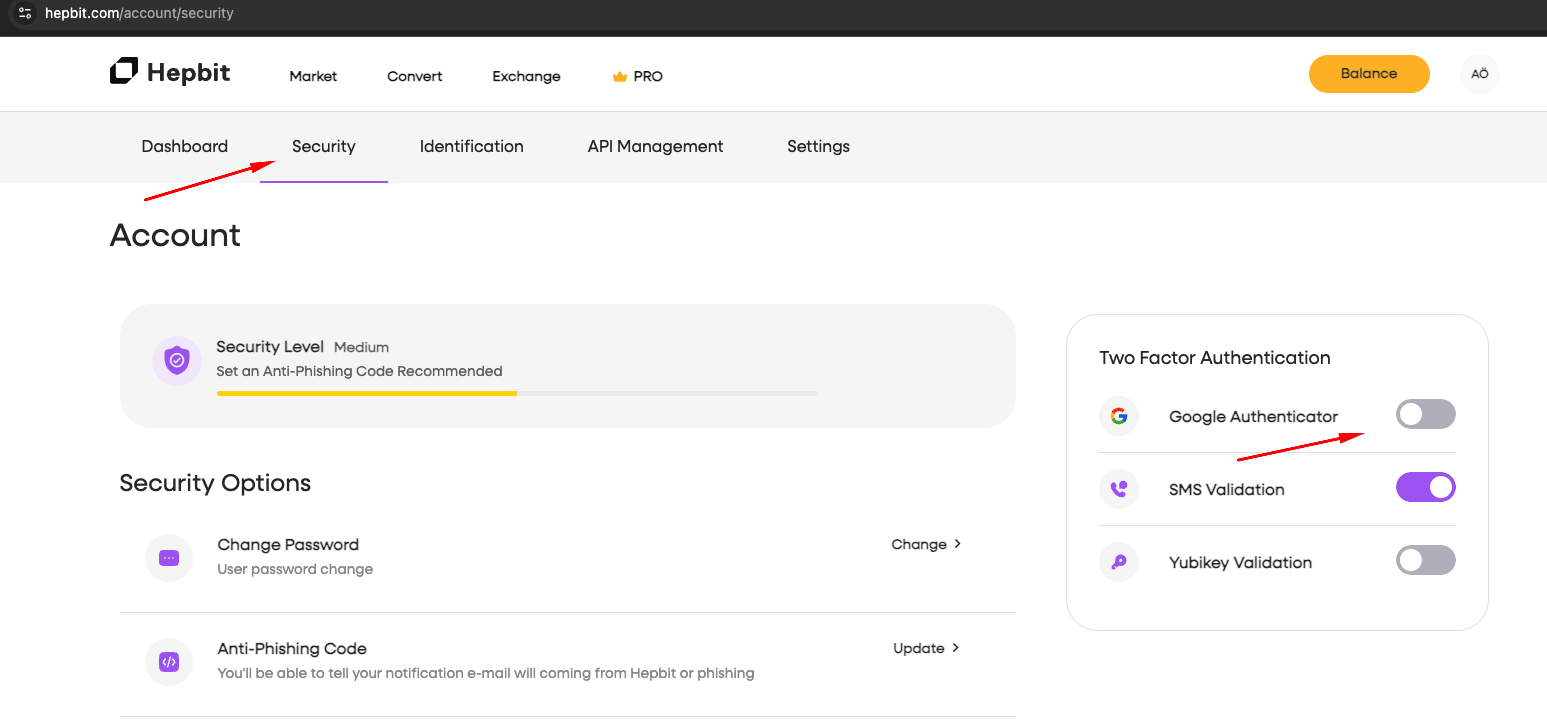Disable the SMS Validation toggle
This screenshot has height=721, width=1547.
pos(1425,487)
